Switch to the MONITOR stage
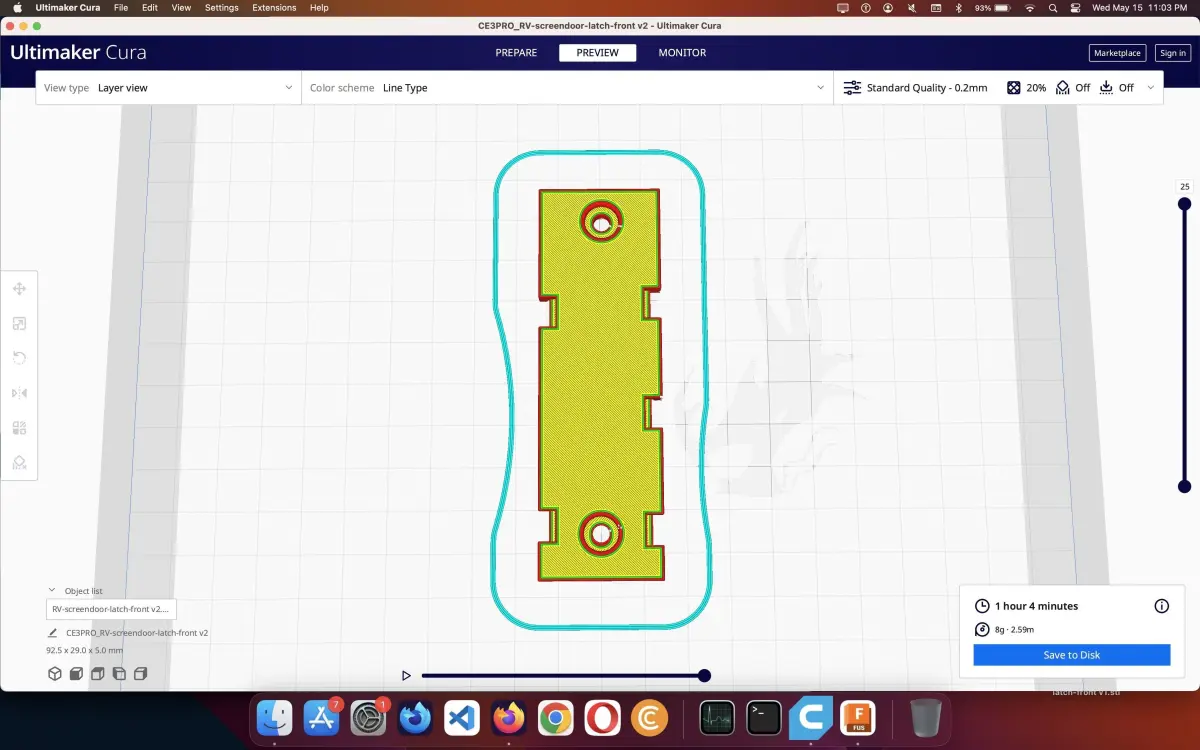The image size is (1200, 750). (x=682, y=53)
